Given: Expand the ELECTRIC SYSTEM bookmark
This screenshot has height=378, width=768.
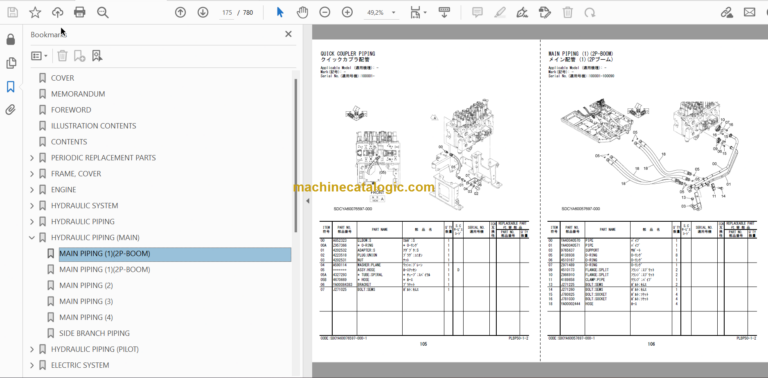Looking at the screenshot, I should pos(32,365).
